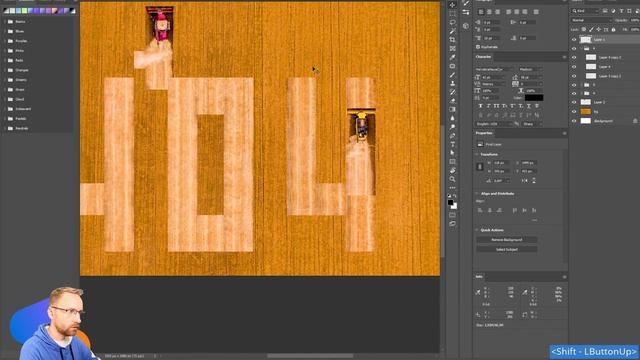640x360 pixels.
Task: Toggle visibility of the Background layer
Action: pos(574,121)
